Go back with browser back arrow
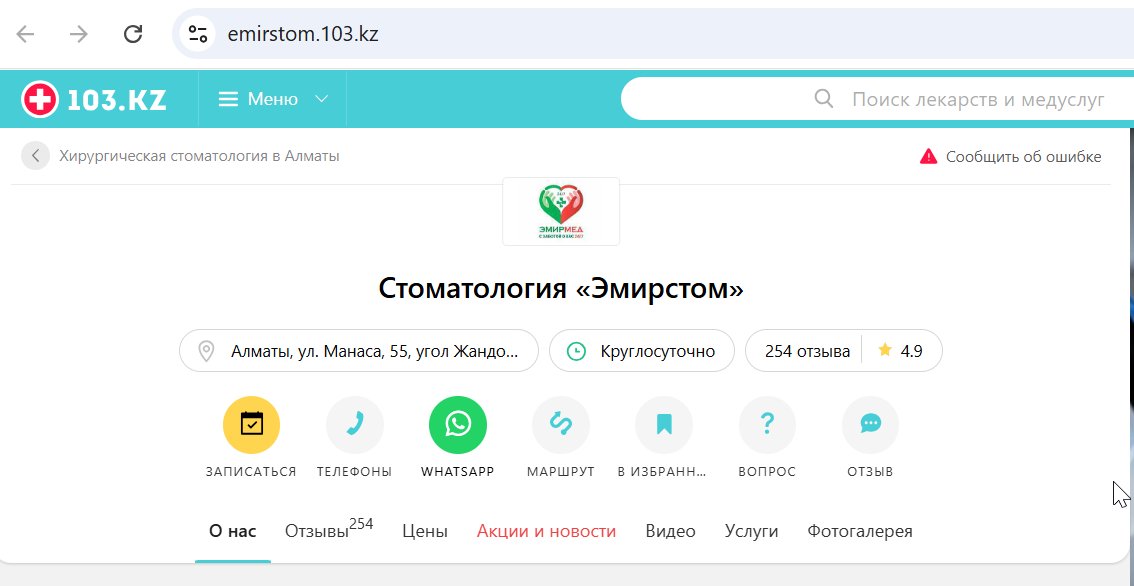The width and height of the screenshot is (1134, 586). point(25,33)
